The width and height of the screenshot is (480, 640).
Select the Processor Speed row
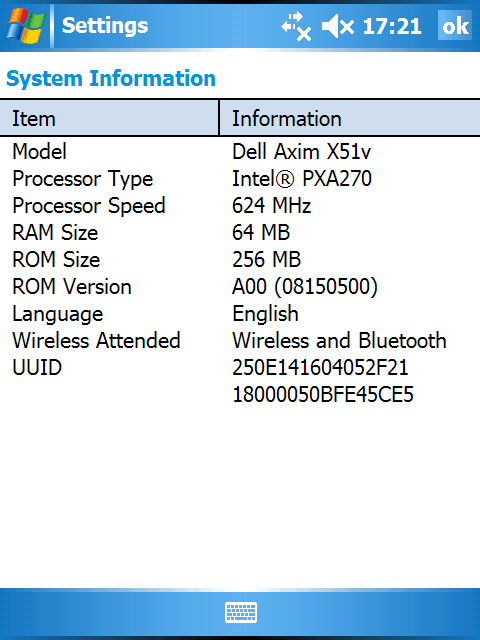(240, 205)
